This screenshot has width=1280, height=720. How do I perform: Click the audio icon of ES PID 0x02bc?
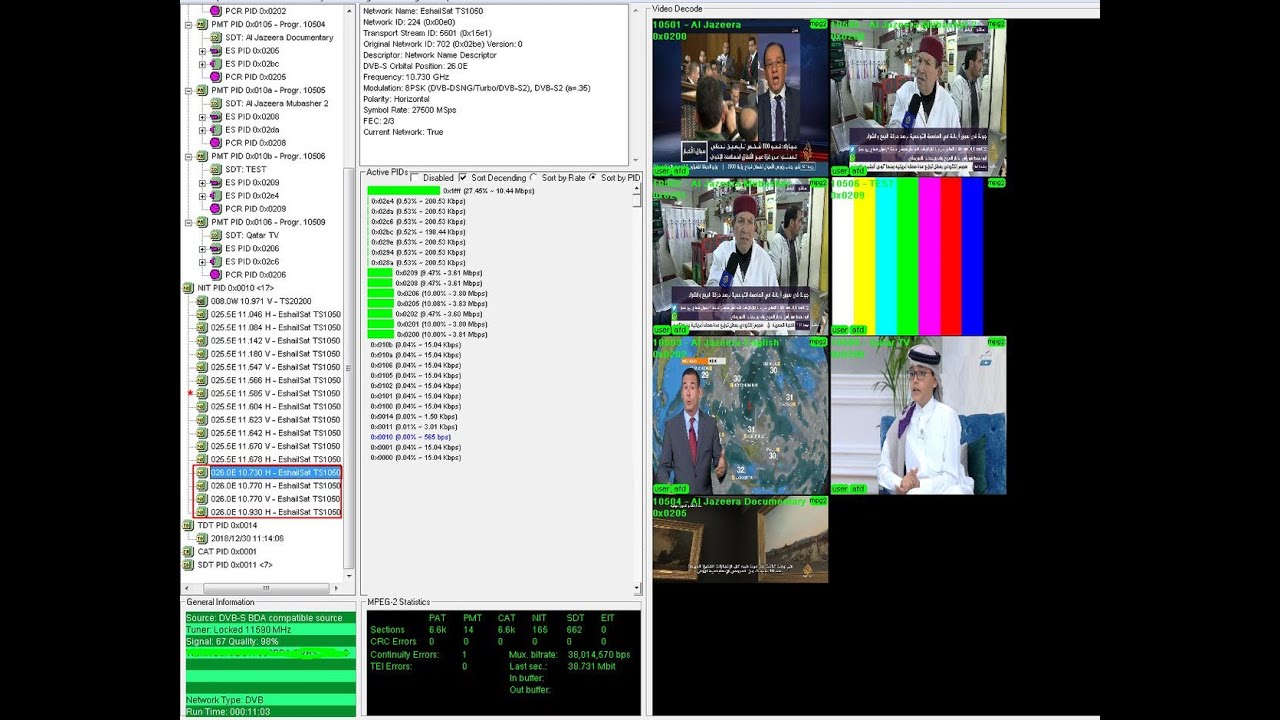pyautogui.click(x=215, y=63)
